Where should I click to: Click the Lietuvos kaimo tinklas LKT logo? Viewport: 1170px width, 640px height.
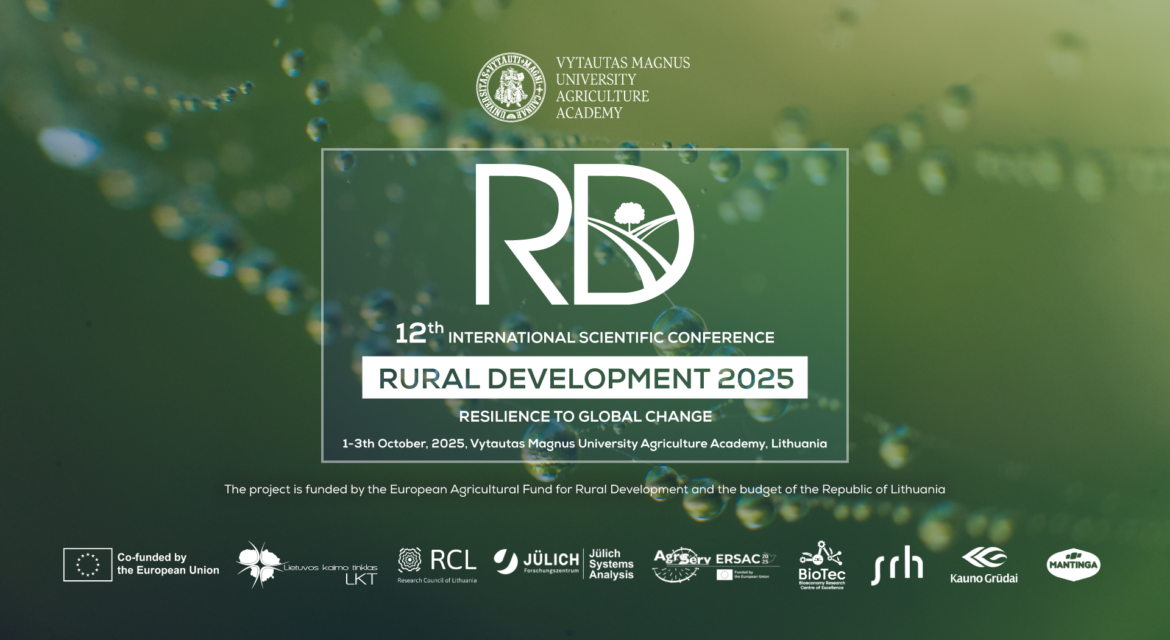point(307,565)
